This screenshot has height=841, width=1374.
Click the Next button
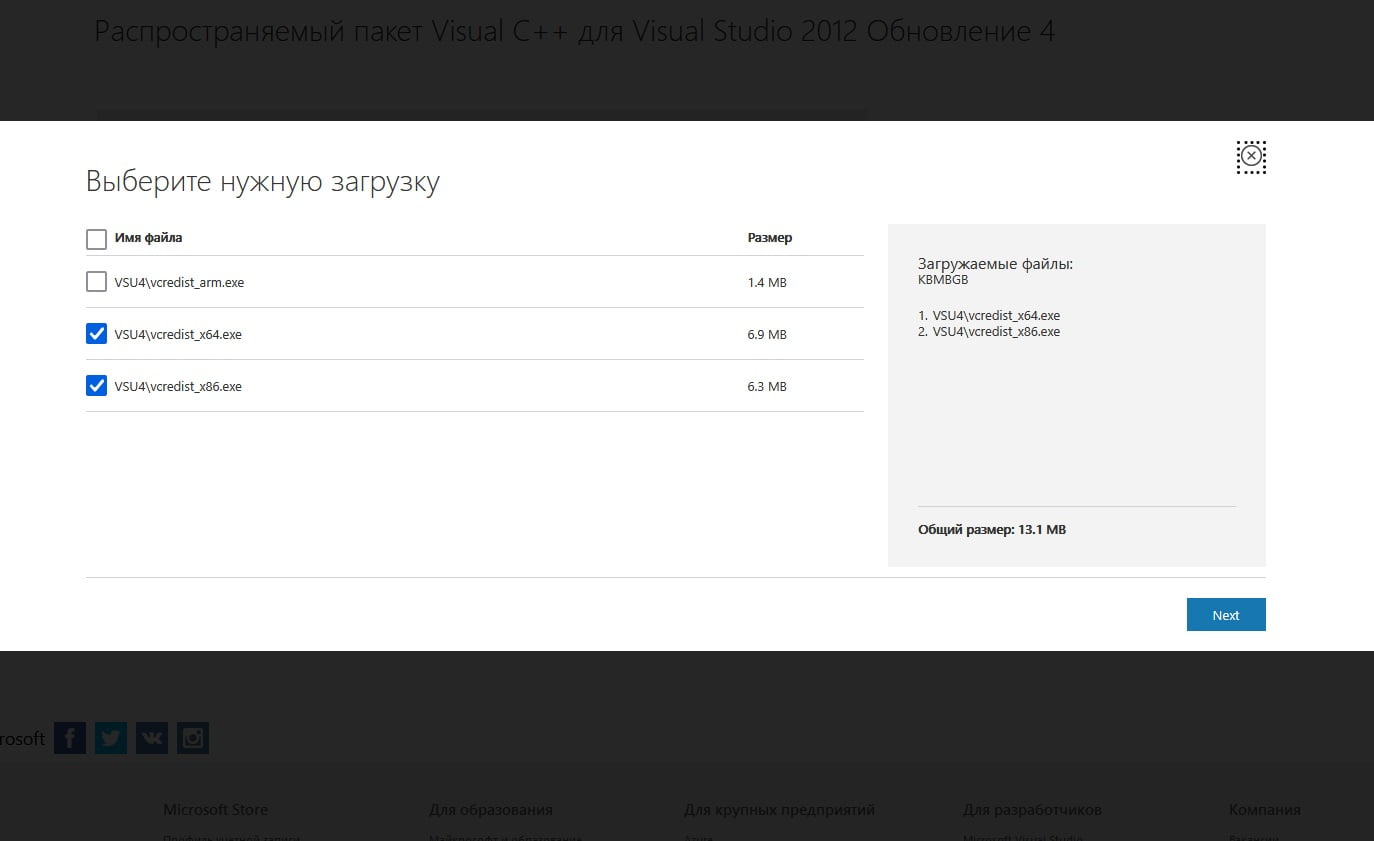point(1226,615)
